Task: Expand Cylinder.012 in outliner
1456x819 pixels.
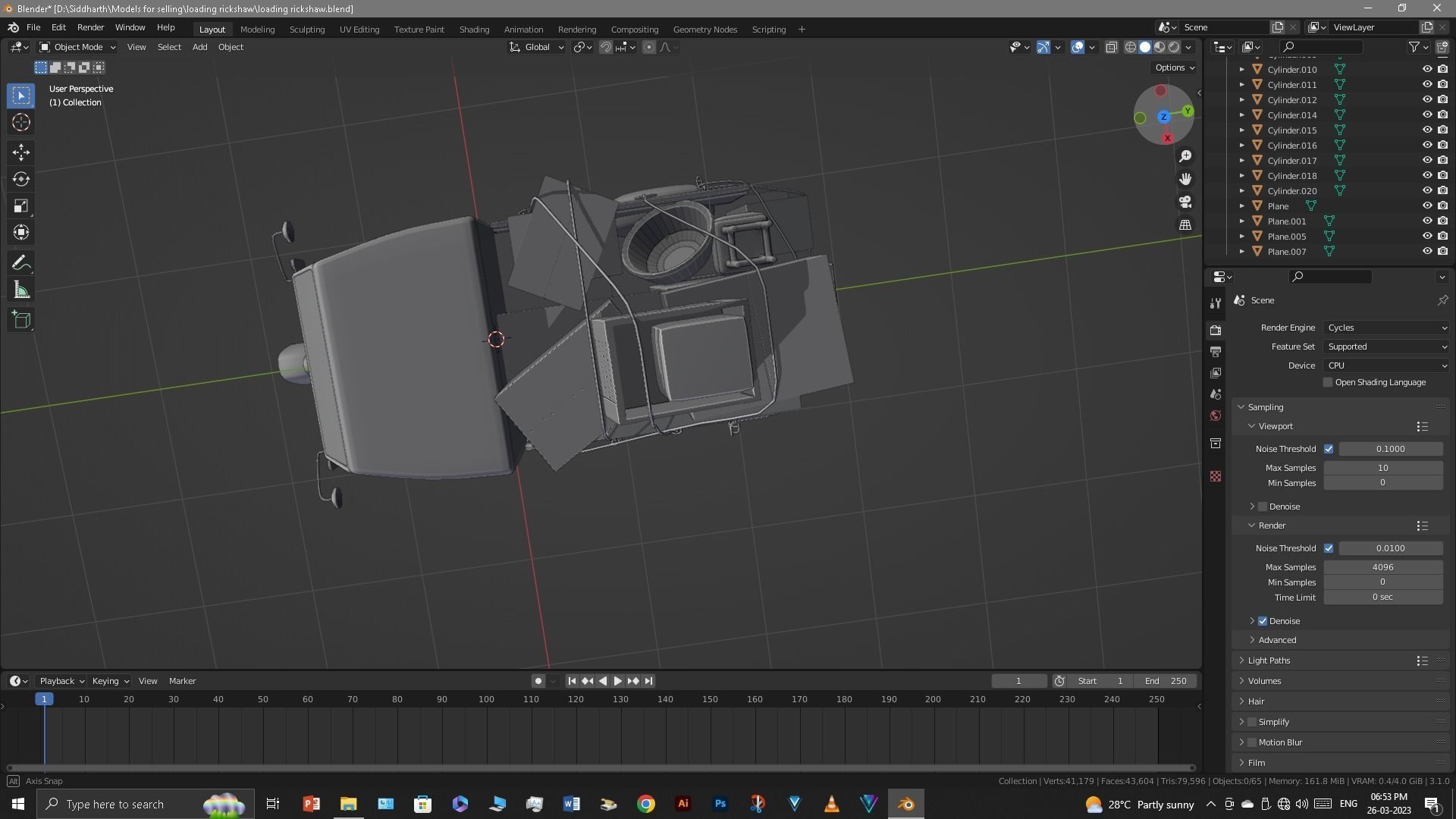Action: point(1241,100)
